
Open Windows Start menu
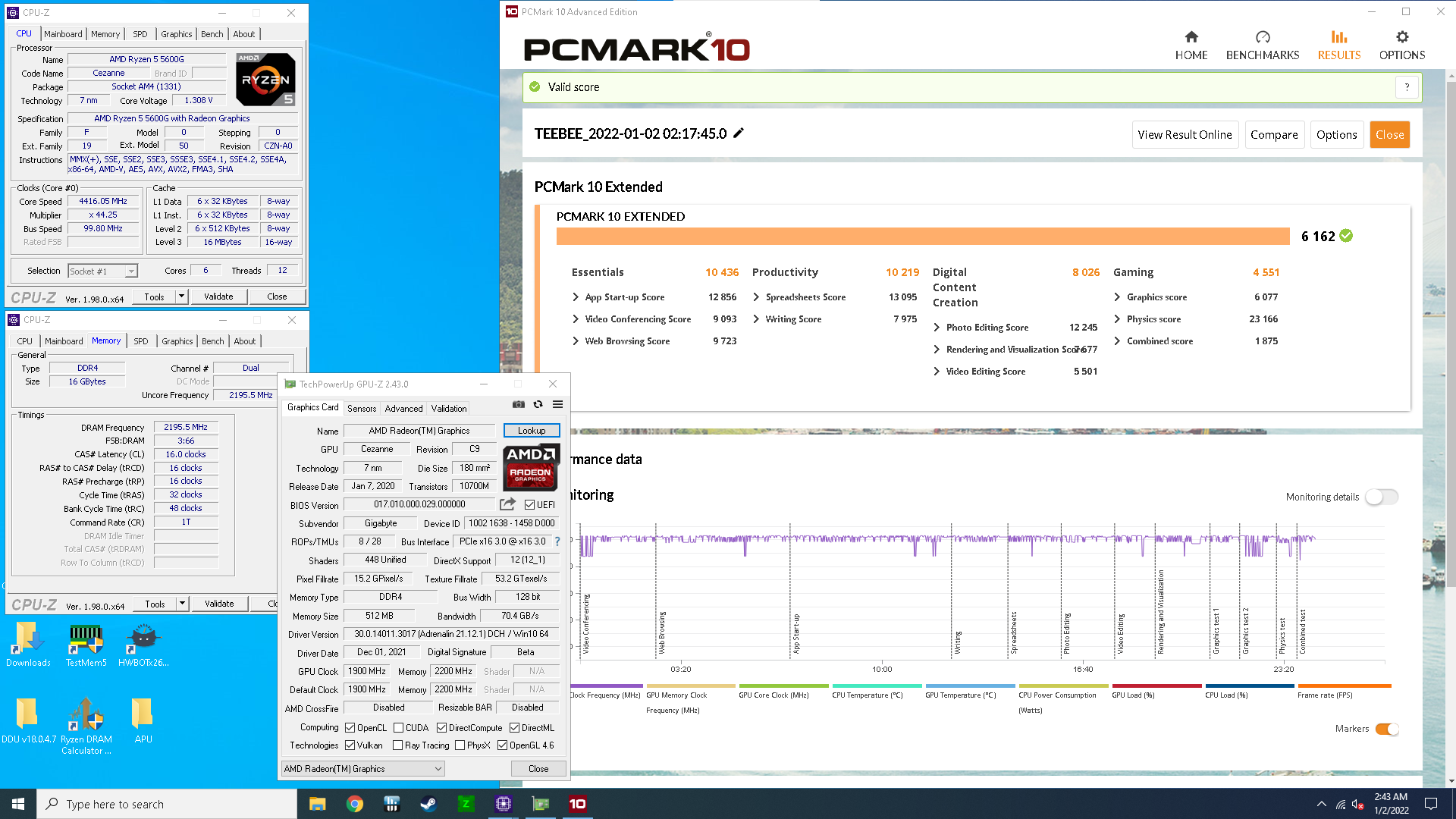point(18,804)
